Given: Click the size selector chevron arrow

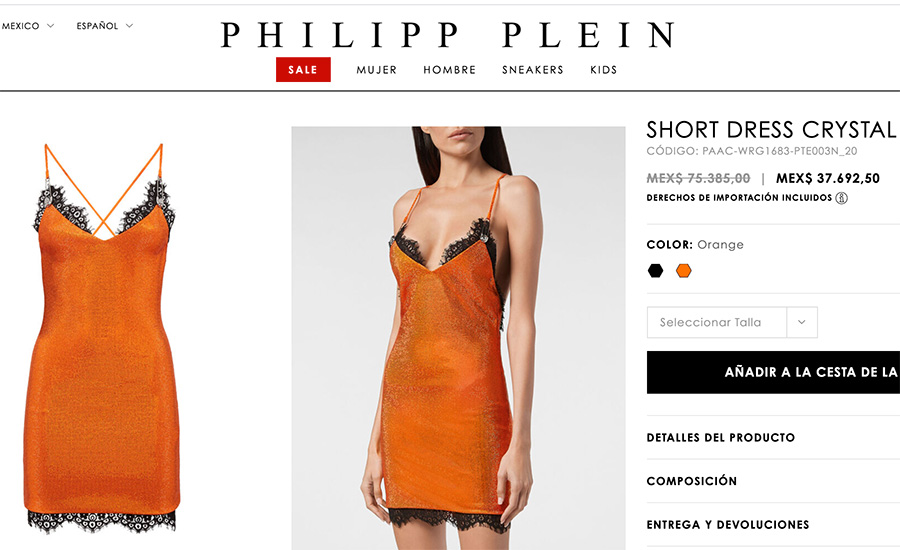Looking at the screenshot, I should click(x=802, y=322).
